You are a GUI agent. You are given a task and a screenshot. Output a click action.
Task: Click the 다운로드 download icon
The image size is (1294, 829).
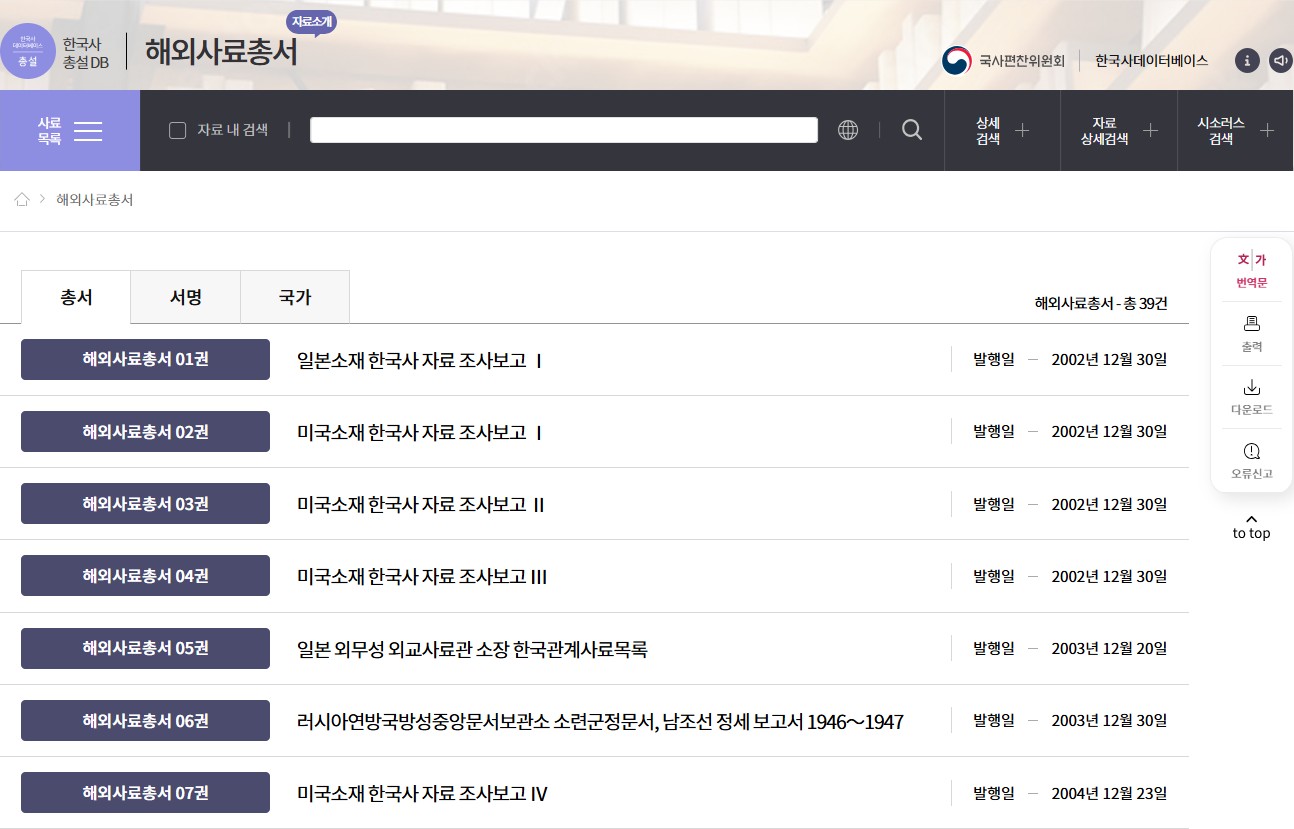tap(1251, 396)
